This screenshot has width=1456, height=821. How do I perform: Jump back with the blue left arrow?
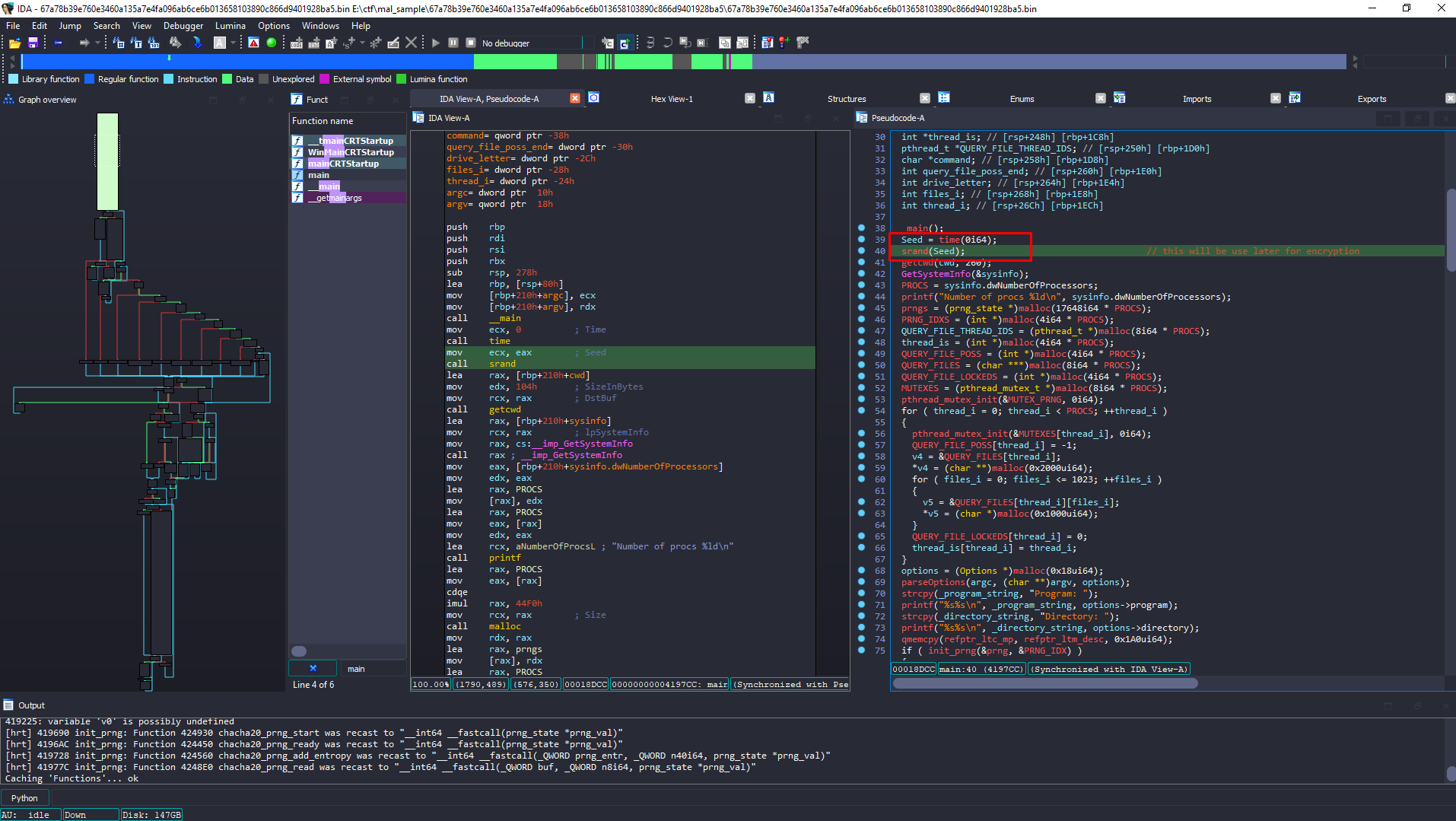58,43
